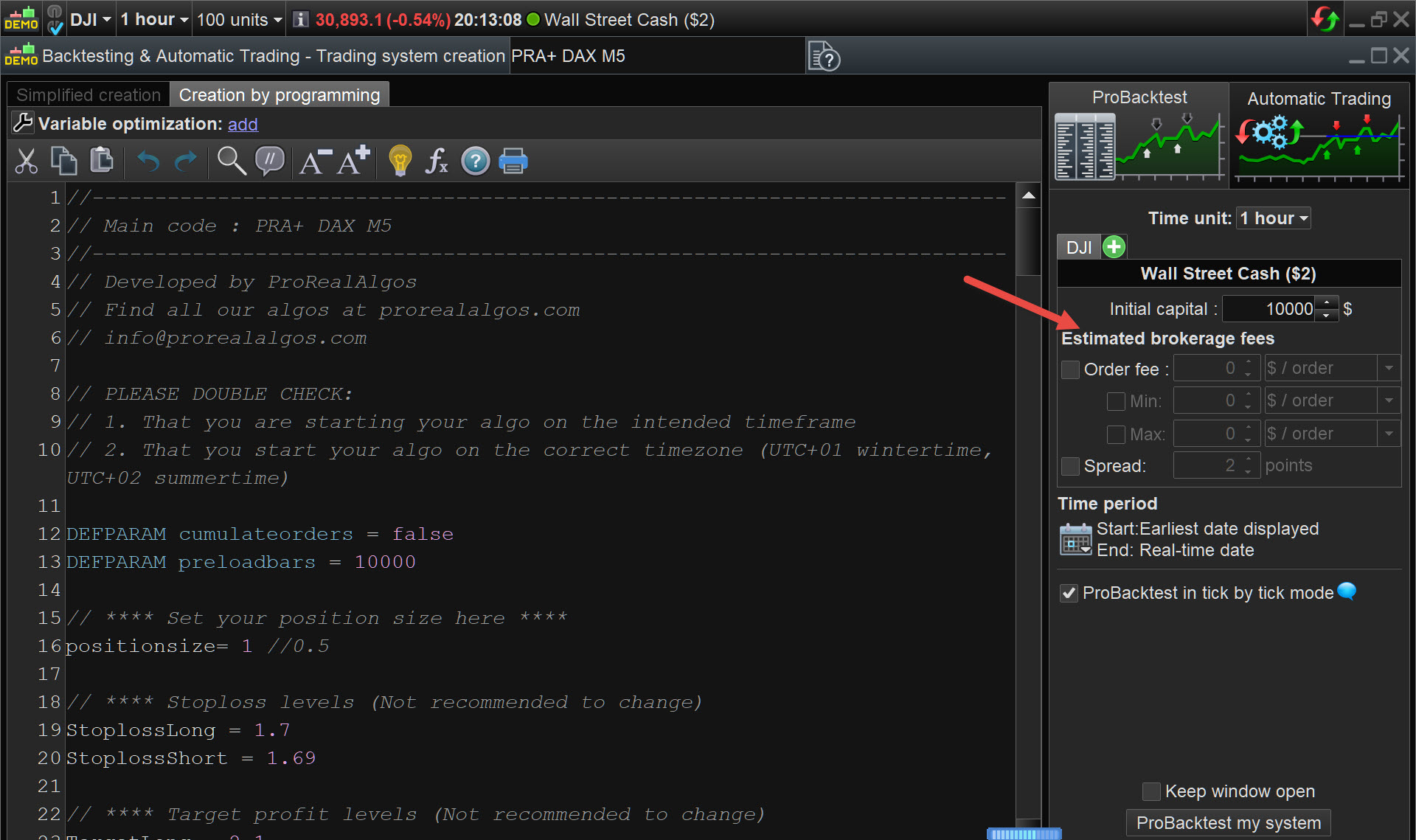This screenshot has height=840, width=1416.
Task: Click the Cut scissors icon
Action: tap(27, 161)
